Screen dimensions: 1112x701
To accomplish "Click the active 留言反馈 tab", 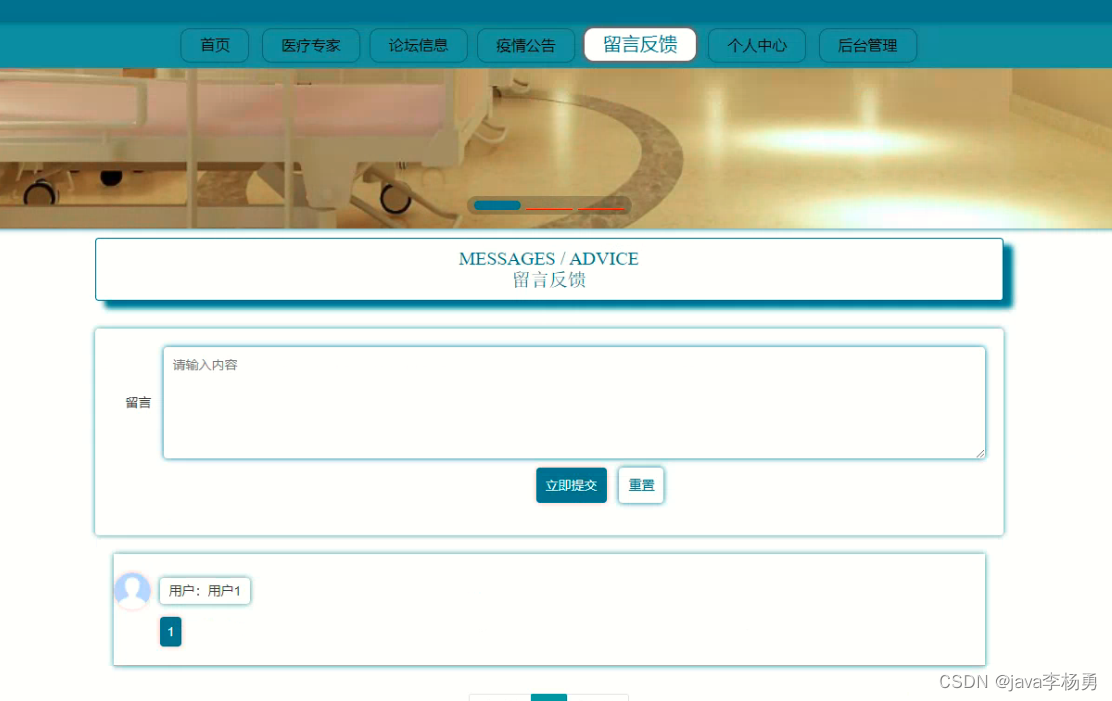I will click(x=640, y=45).
